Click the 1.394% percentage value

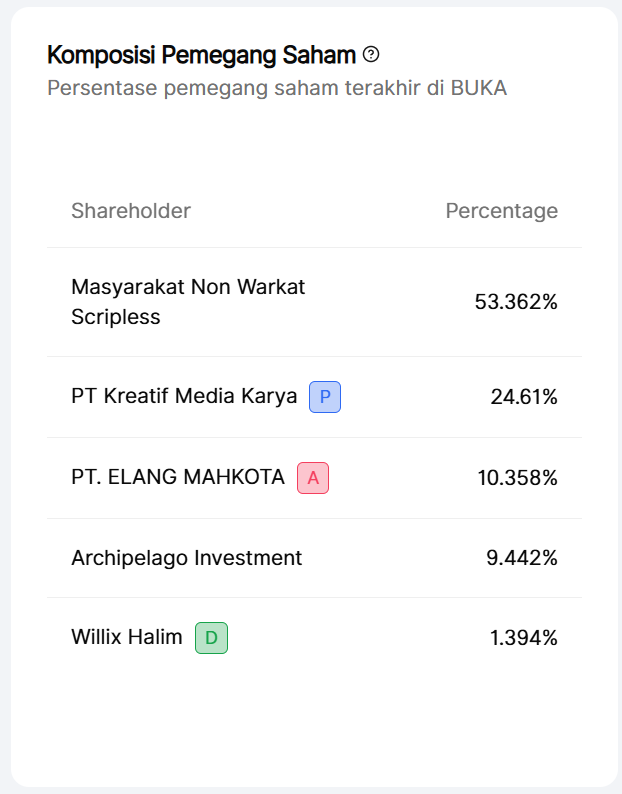524,638
